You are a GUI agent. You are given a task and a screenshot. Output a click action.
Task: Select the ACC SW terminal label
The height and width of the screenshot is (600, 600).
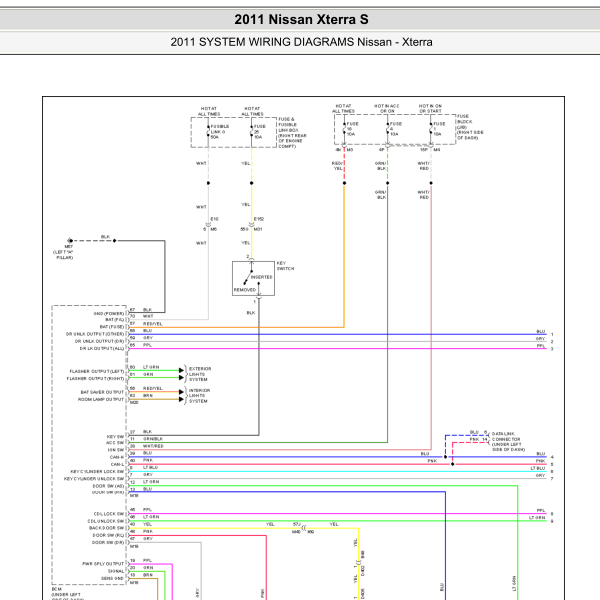[x=115, y=443]
